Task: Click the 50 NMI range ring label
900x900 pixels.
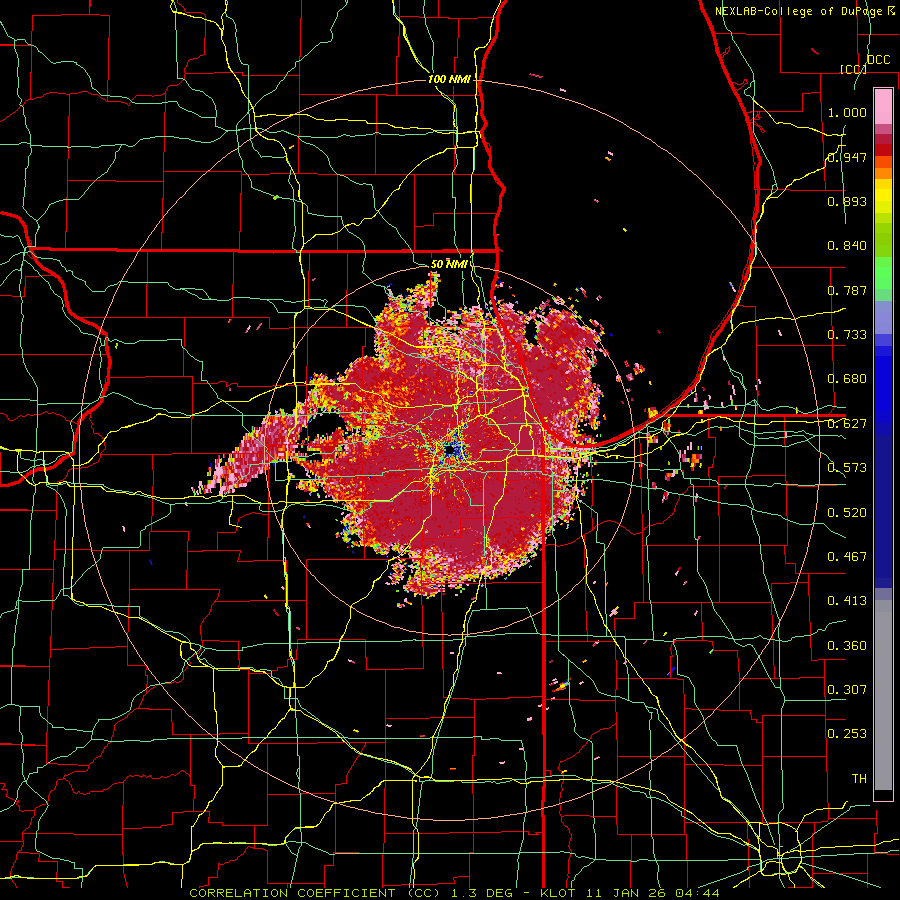Action: click(449, 264)
